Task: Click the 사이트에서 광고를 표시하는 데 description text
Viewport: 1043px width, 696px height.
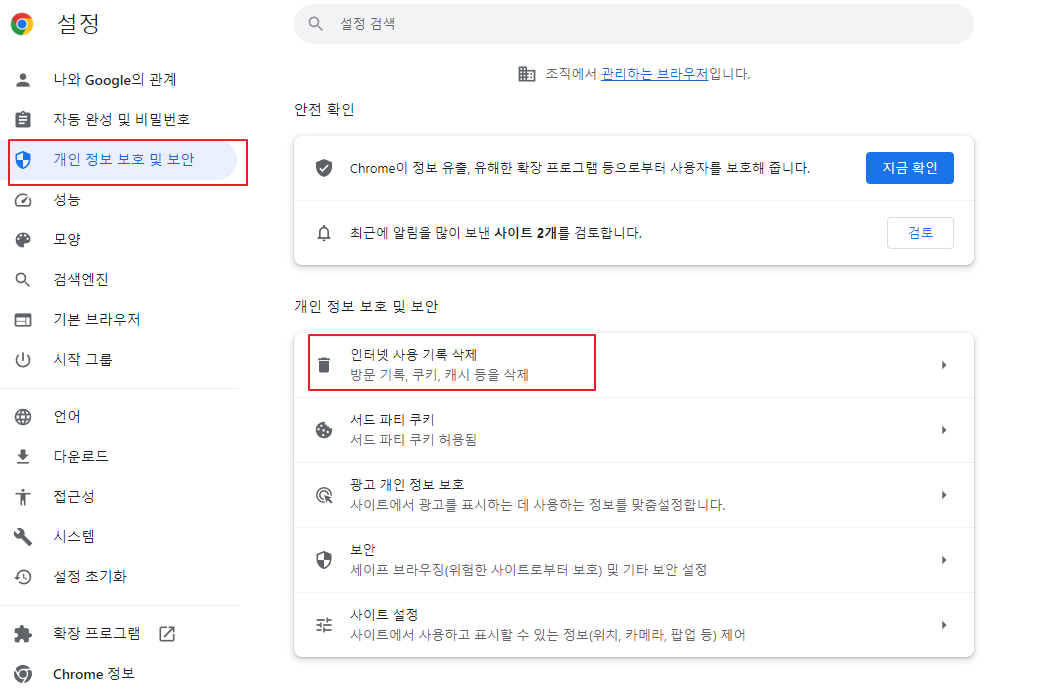Action: [x=537, y=505]
